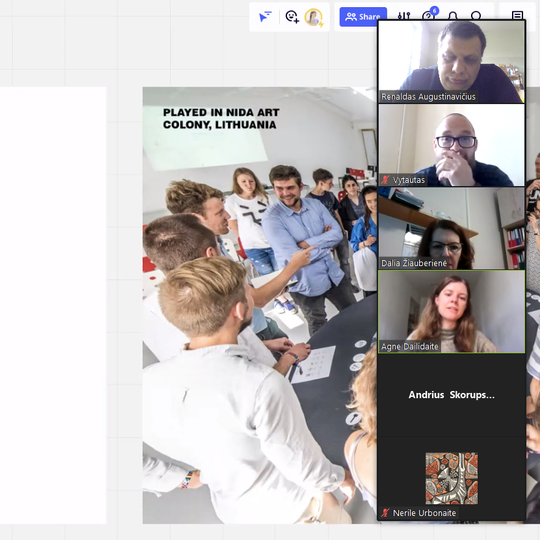This screenshot has width=540, height=540.
Task: Open the activity icon with badge 6
Action: [x=429, y=14]
